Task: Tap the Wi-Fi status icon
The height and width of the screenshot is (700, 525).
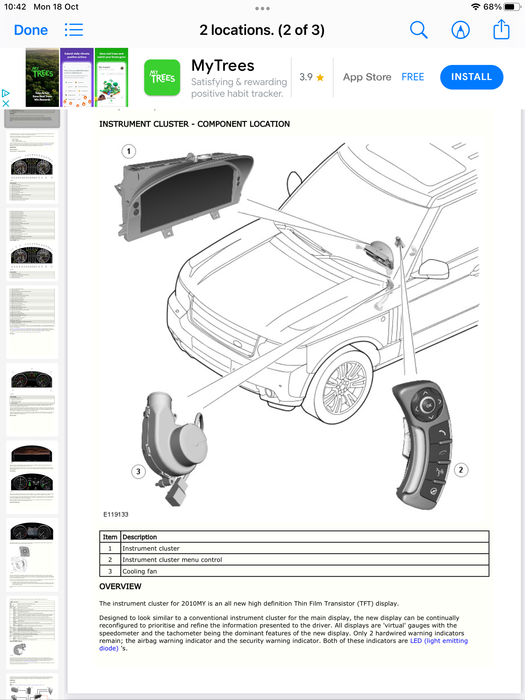Action: 476,7
